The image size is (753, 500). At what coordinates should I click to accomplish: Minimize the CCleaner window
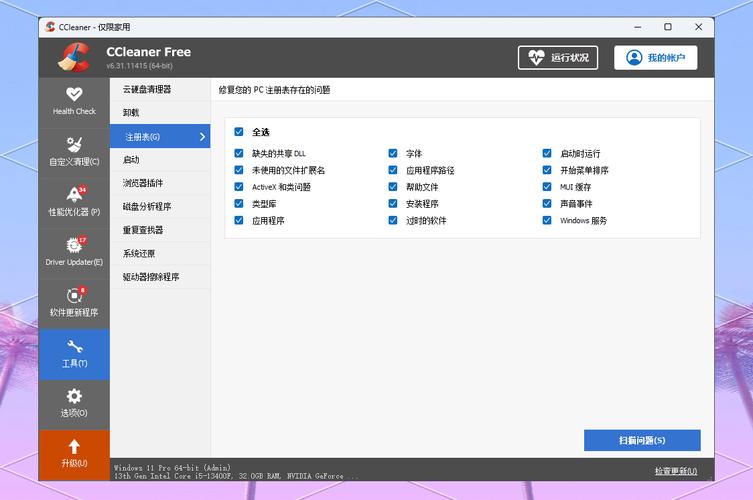[637, 27]
